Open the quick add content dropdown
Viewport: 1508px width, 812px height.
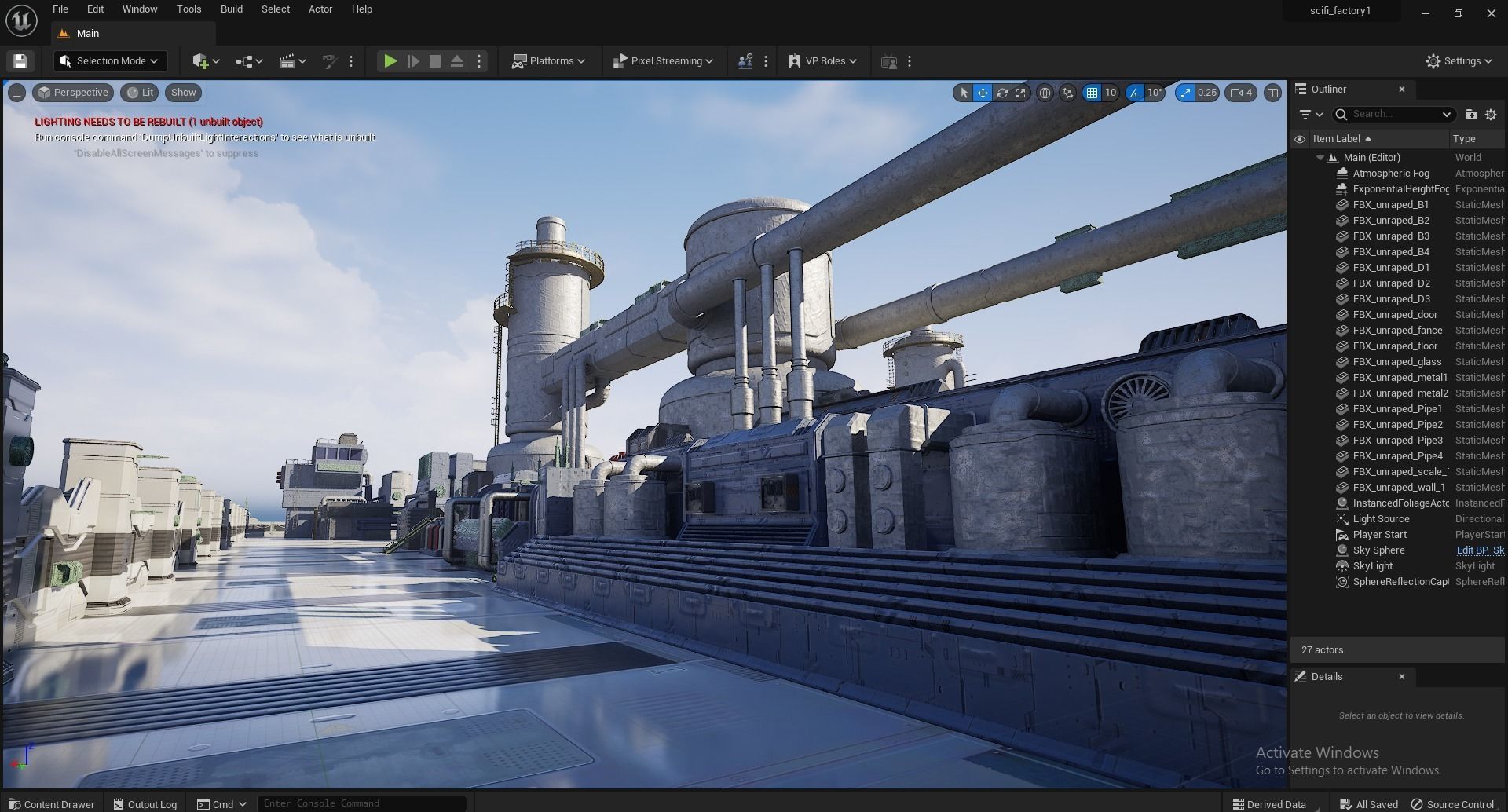(206, 61)
